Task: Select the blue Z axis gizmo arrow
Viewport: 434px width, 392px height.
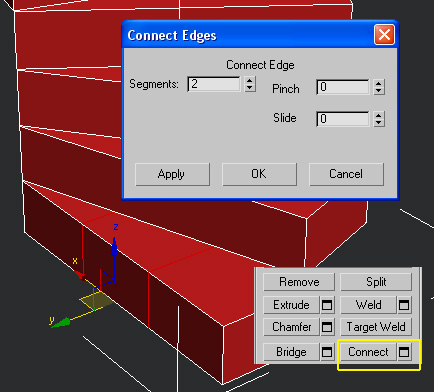Action: [115, 247]
